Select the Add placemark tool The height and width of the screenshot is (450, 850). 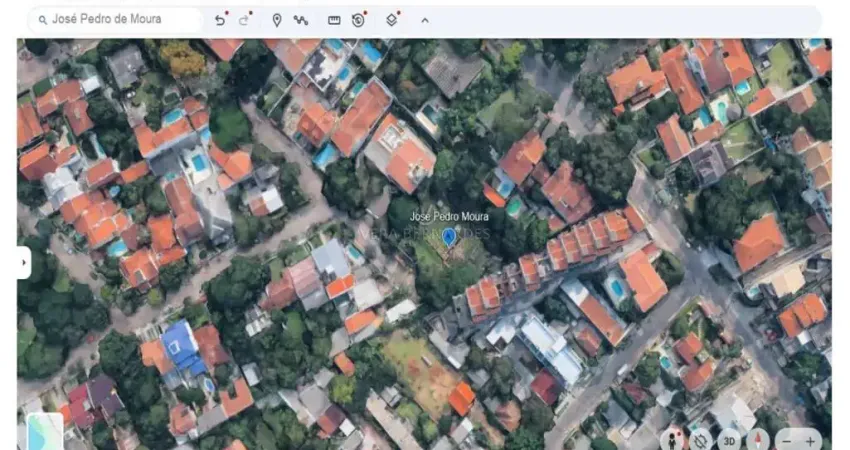tap(276, 21)
